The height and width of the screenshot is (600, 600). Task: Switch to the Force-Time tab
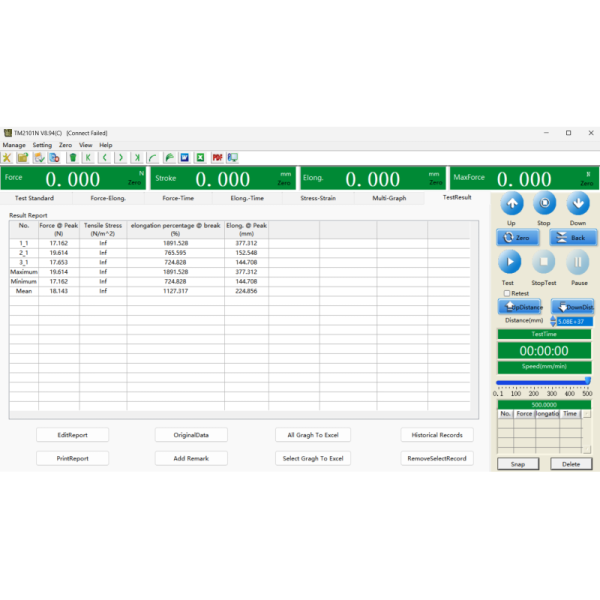(178, 198)
